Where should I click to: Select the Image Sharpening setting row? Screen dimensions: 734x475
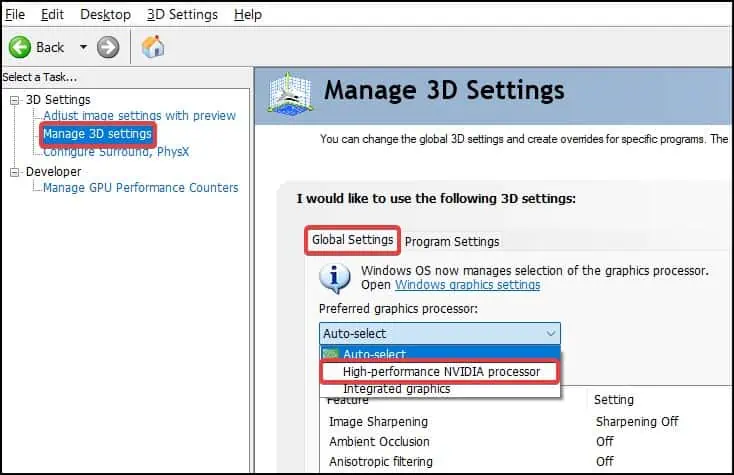click(379, 421)
